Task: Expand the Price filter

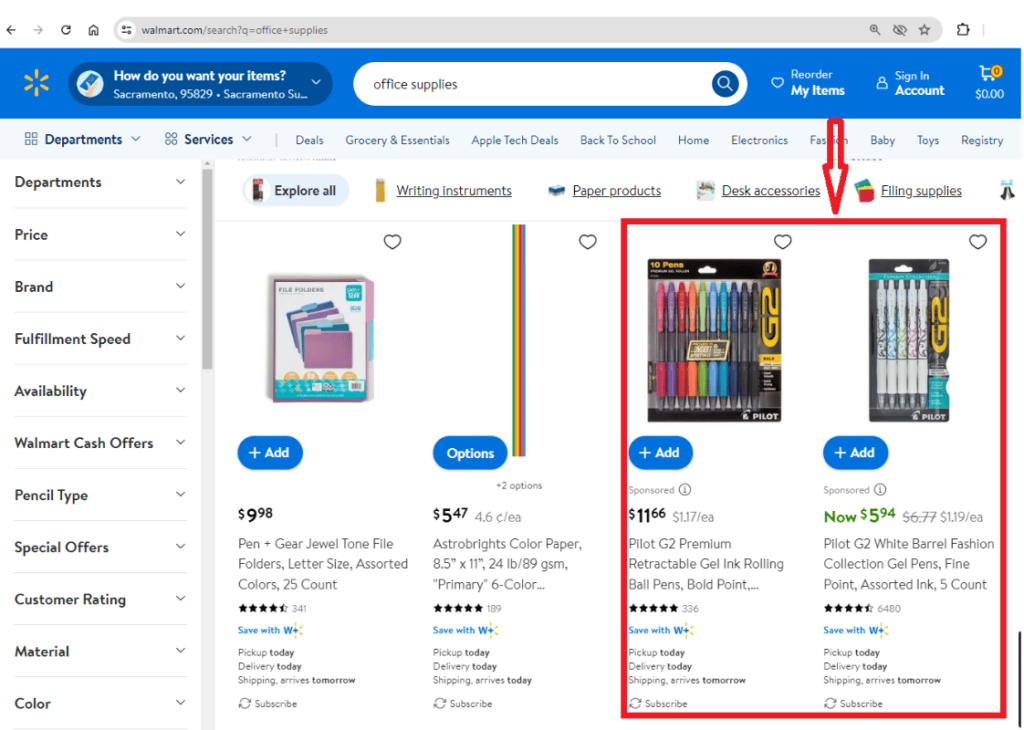Action: click(x=99, y=235)
